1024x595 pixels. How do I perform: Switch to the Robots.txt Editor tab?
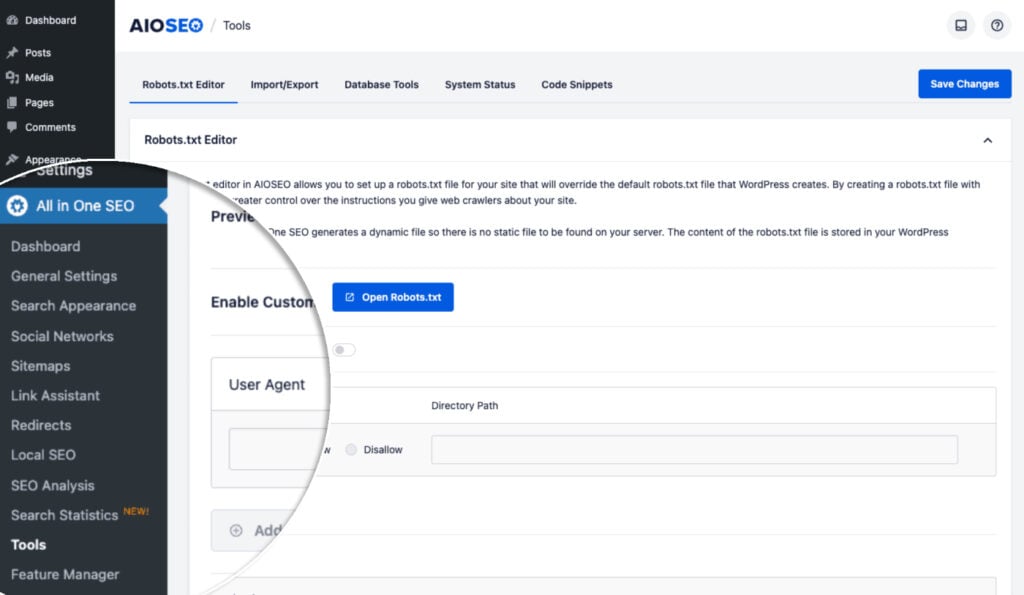184,85
